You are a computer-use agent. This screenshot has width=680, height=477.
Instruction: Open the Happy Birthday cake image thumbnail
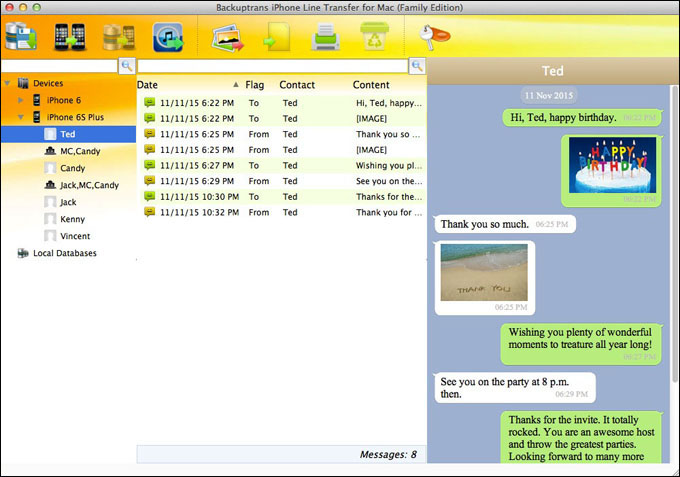pos(612,165)
